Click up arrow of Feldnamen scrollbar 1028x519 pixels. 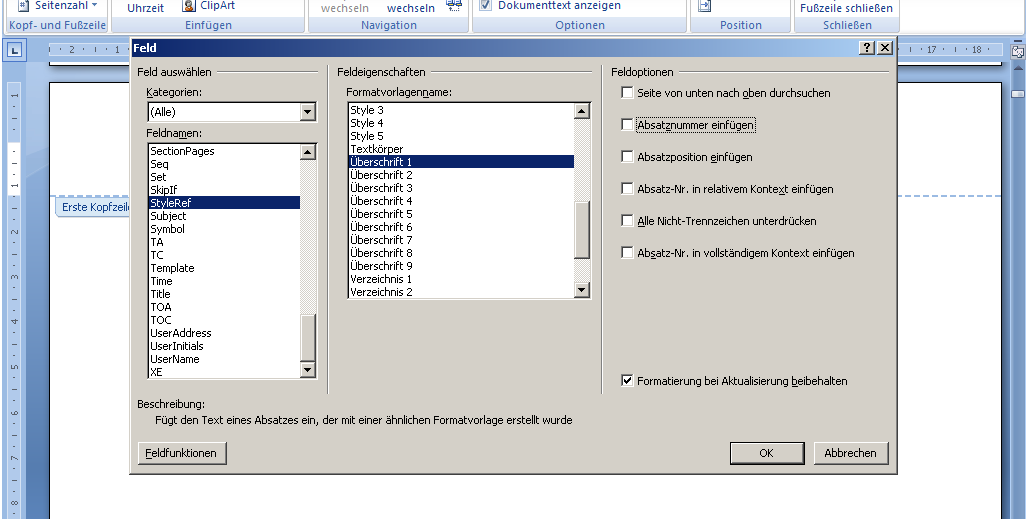tap(308, 152)
